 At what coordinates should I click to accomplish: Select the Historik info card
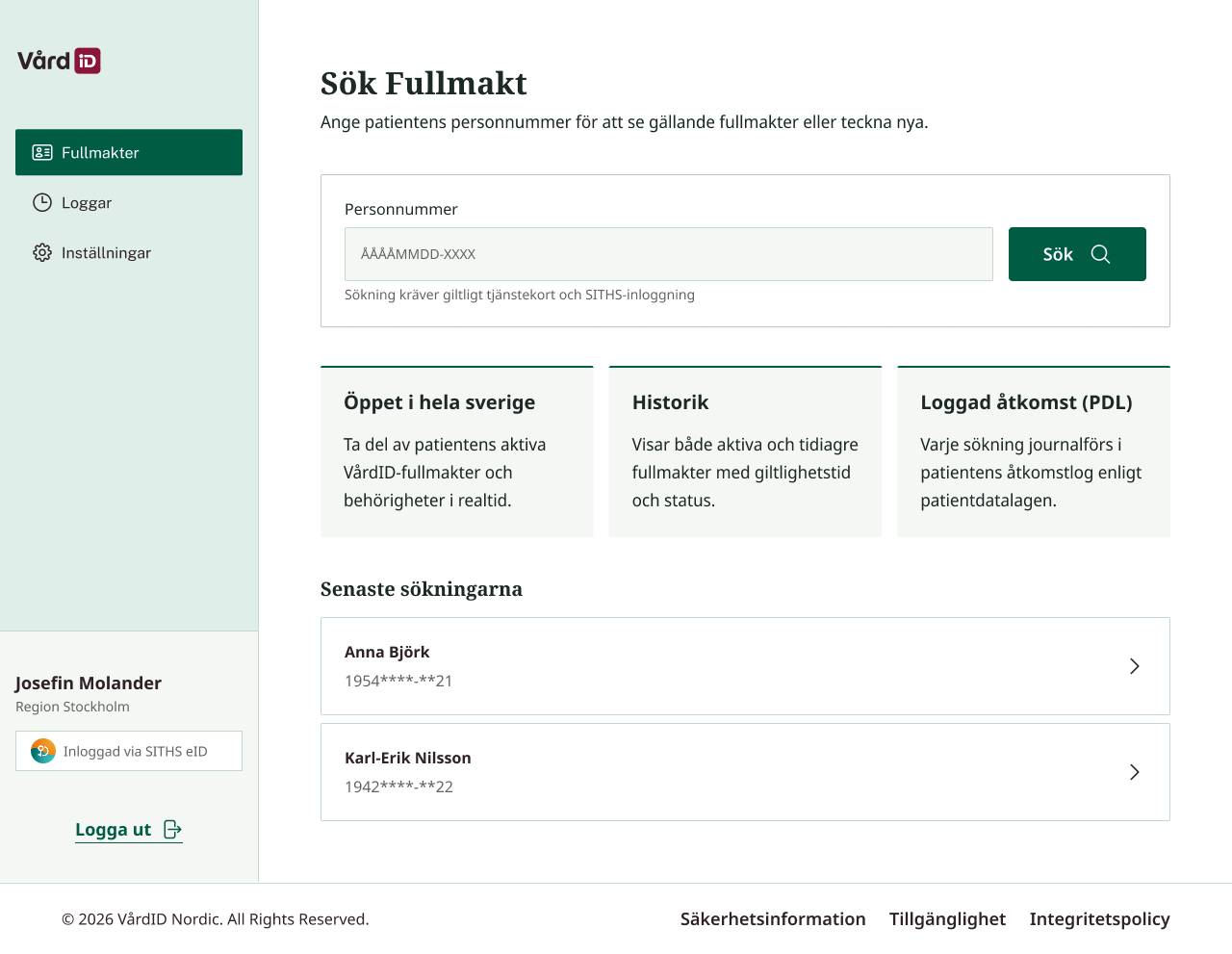pyautogui.click(x=745, y=451)
